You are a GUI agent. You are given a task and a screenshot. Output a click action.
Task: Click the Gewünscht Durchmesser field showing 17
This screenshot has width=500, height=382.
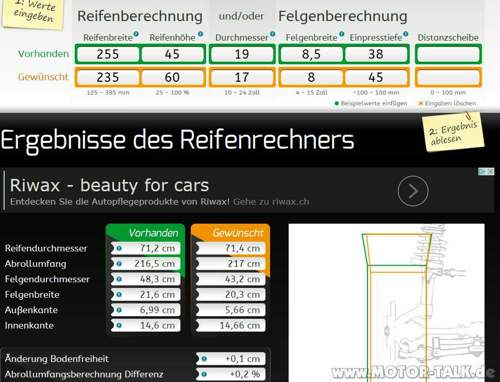click(x=242, y=77)
